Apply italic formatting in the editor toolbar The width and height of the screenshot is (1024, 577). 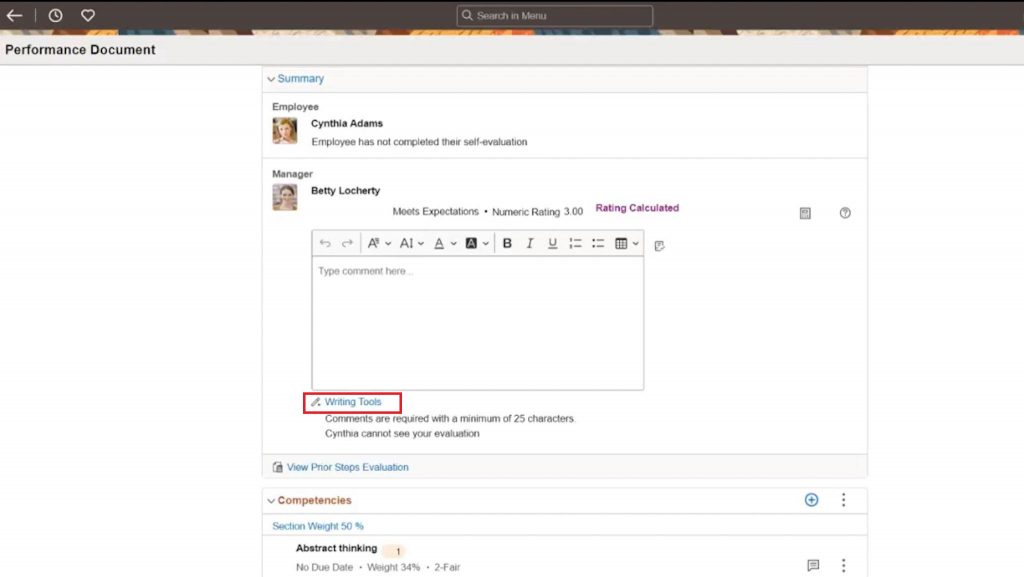[x=529, y=242]
